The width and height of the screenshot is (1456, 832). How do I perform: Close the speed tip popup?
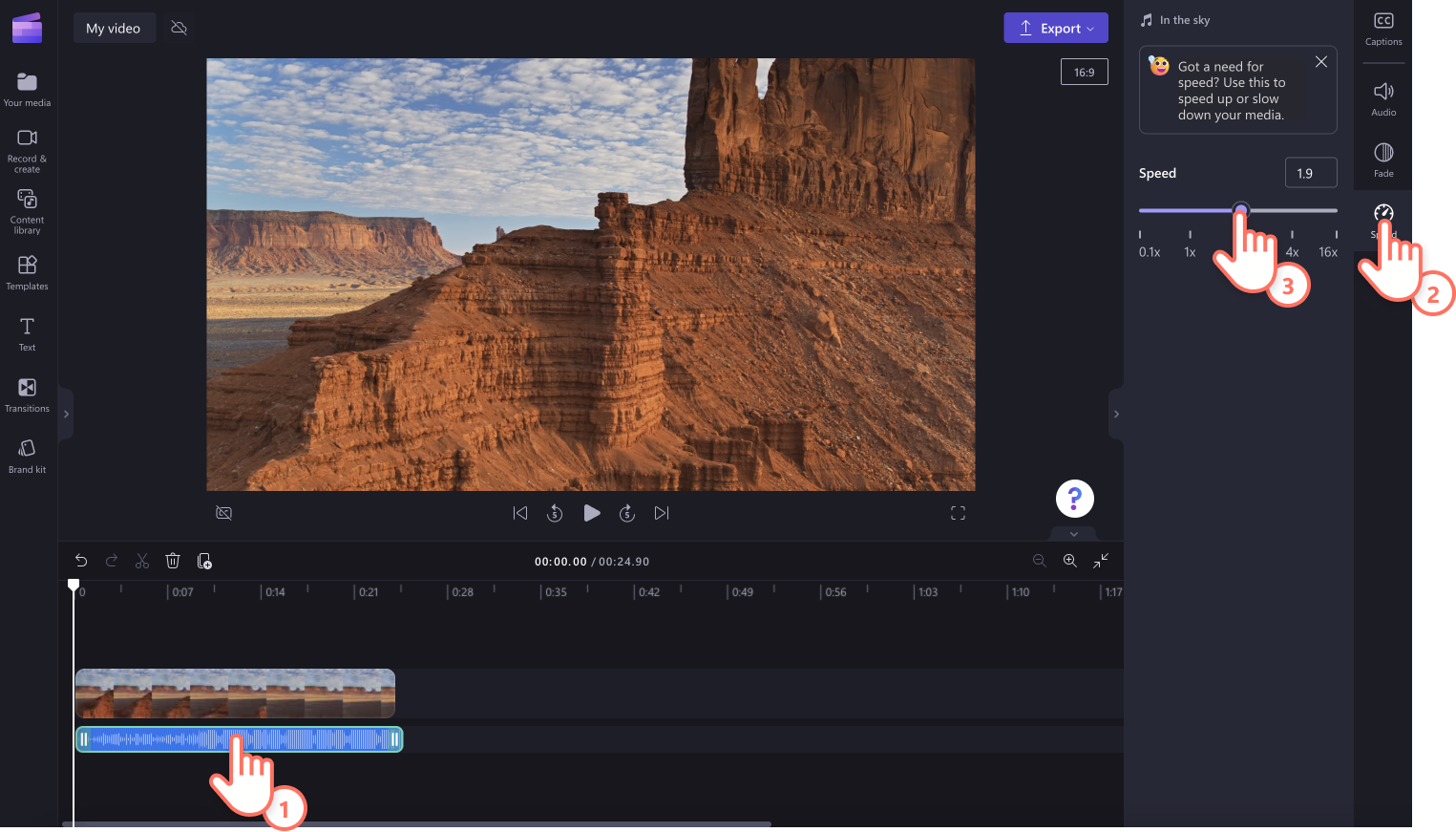coord(1321,62)
